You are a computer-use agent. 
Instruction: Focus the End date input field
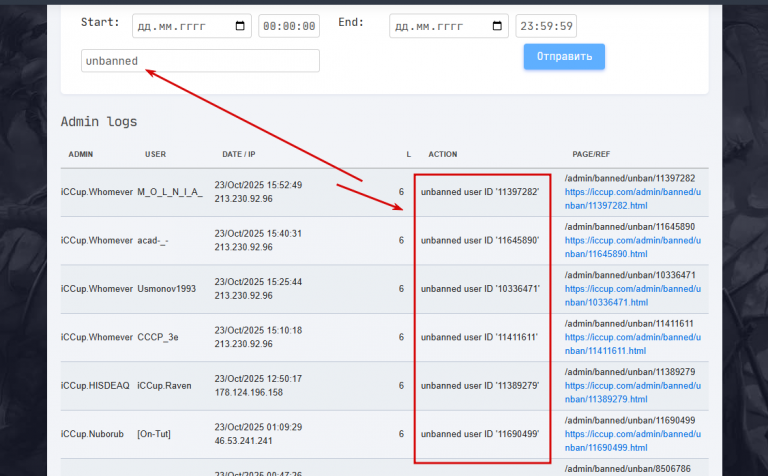click(449, 26)
